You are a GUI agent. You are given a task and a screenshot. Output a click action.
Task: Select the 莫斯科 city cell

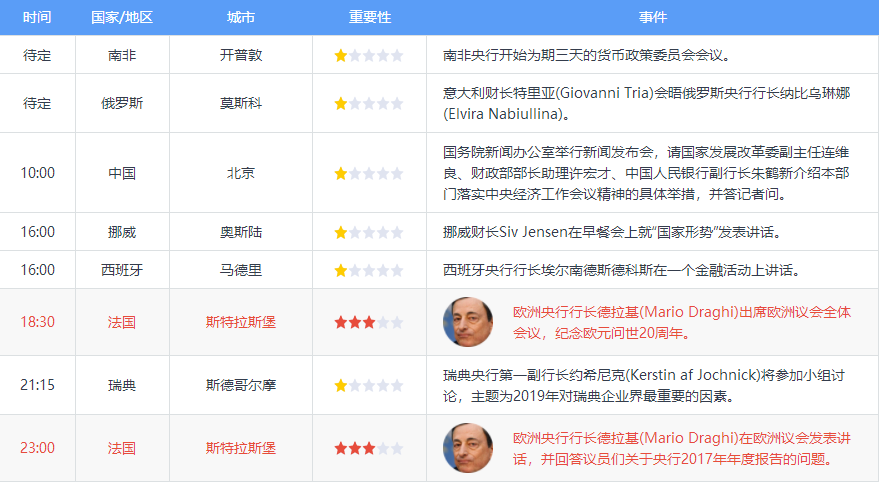point(240,103)
